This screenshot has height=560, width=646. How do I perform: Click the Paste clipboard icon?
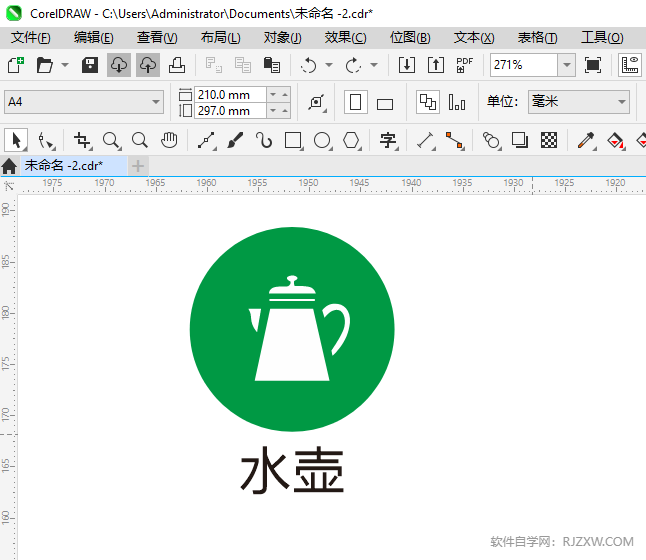coord(272,65)
